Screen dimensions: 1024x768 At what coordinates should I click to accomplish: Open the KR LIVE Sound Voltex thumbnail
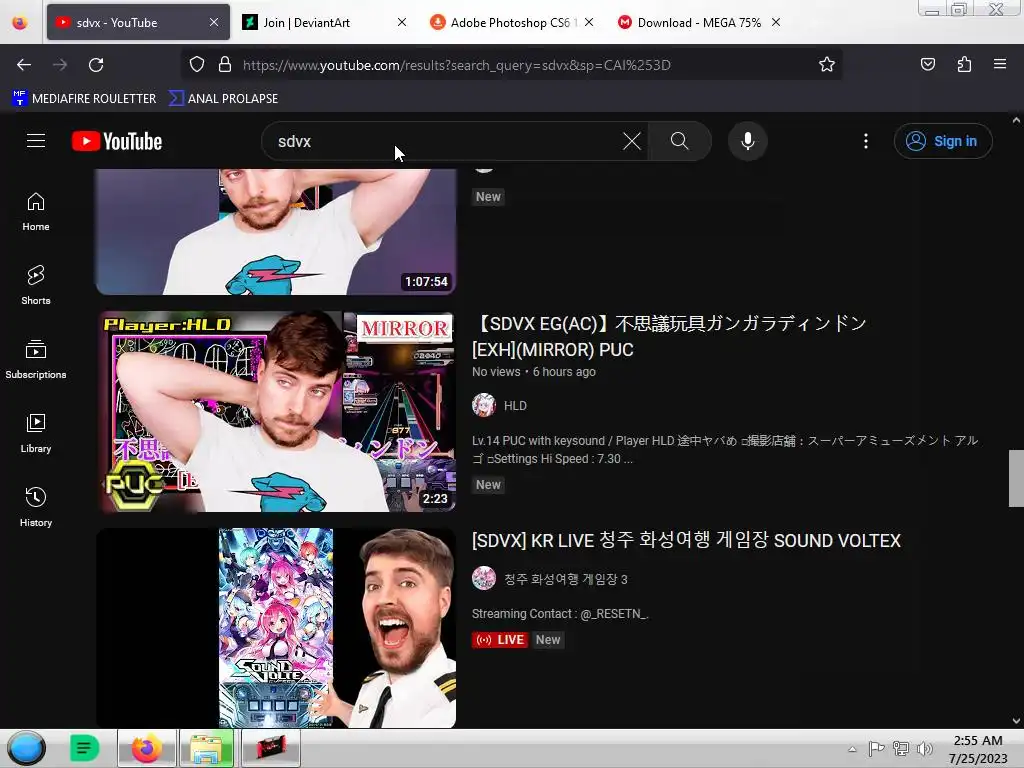(x=276, y=628)
